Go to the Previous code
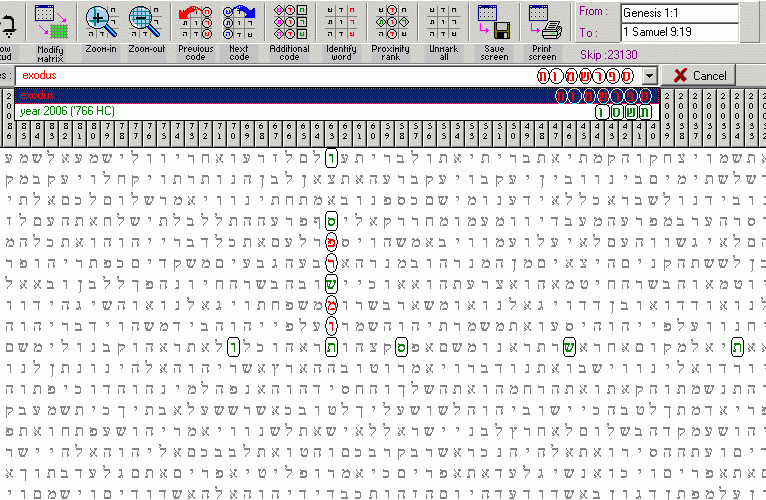The image size is (766, 500). [195, 32]
